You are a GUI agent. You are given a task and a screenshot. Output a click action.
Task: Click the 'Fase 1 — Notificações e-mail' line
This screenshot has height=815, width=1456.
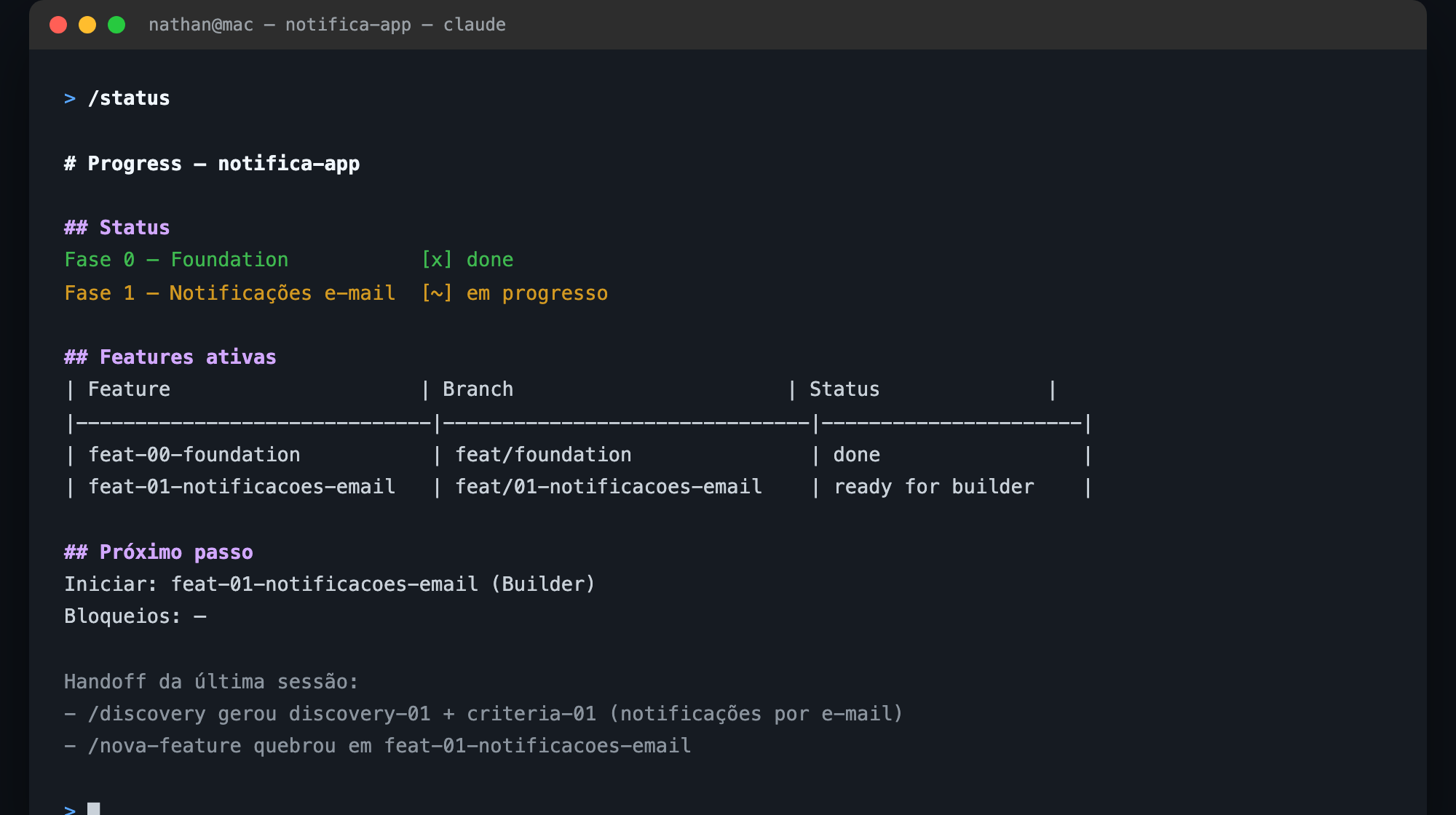(230, 293)
